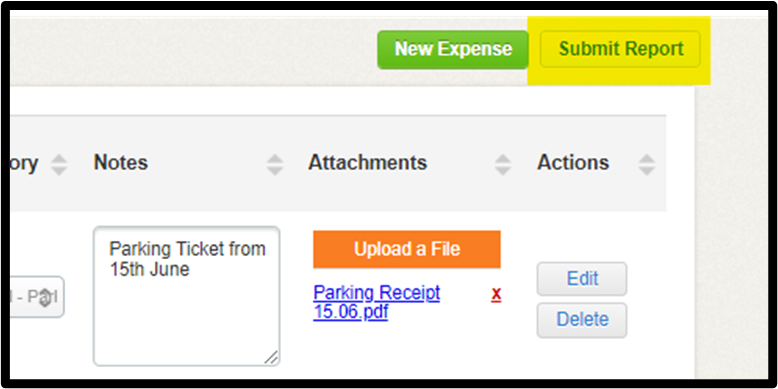This screenshot has width=778, height=389.
Task: Click the Actions column descending sort arrow
Action: [x=647, y=170]
